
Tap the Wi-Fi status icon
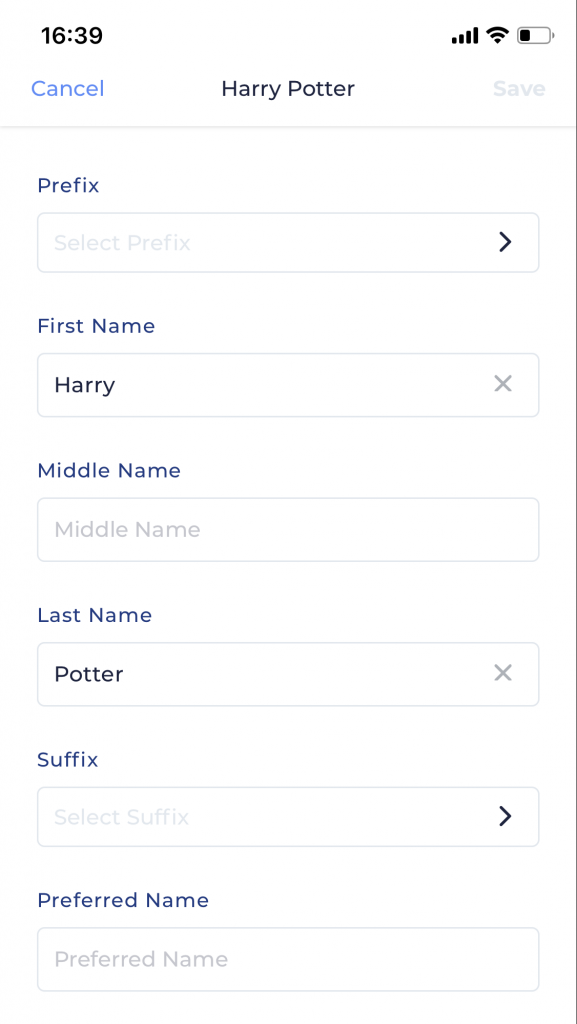(x=497, y=35)
